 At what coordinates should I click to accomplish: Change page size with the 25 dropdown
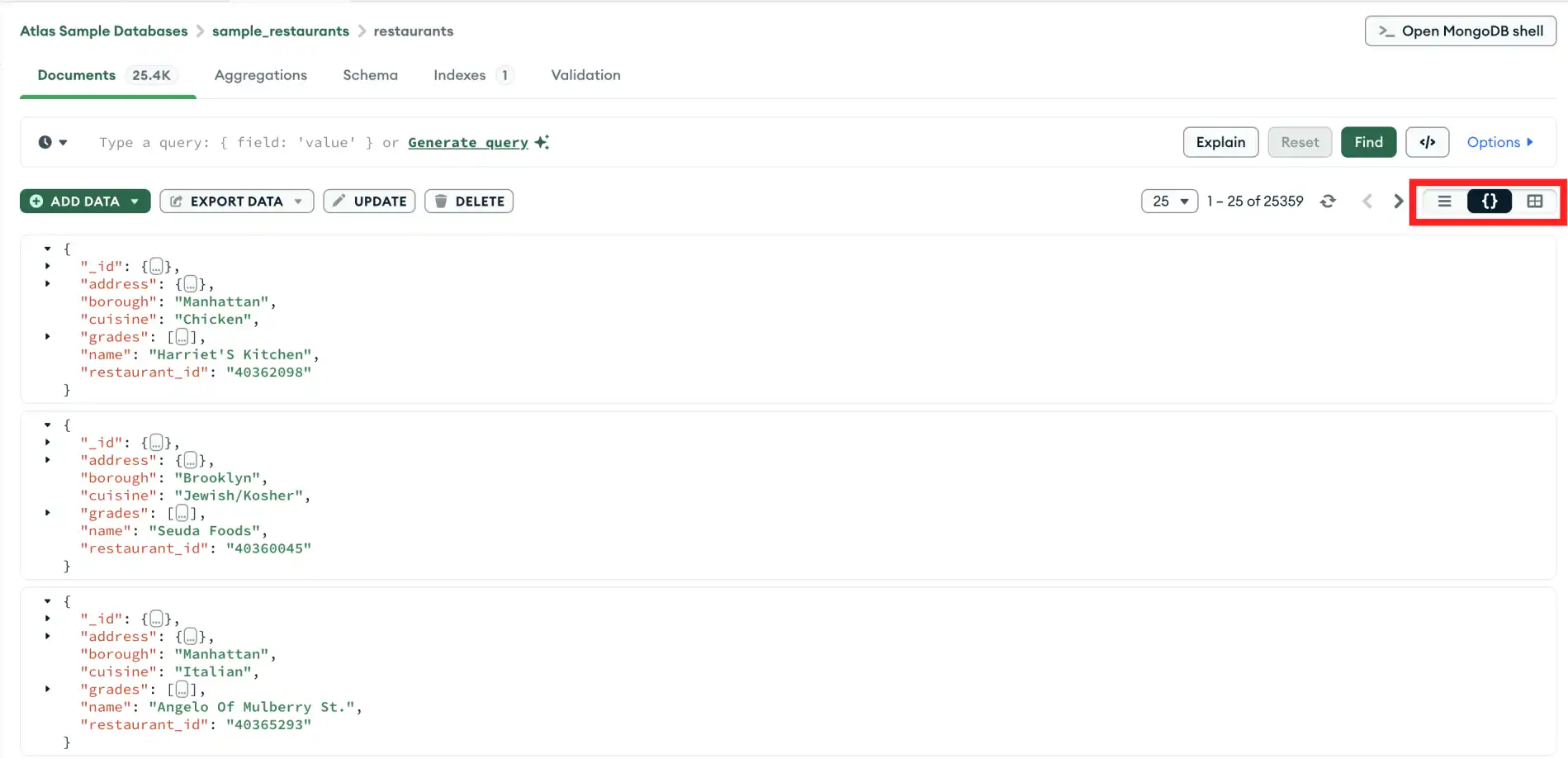[x=1169, y=201]
